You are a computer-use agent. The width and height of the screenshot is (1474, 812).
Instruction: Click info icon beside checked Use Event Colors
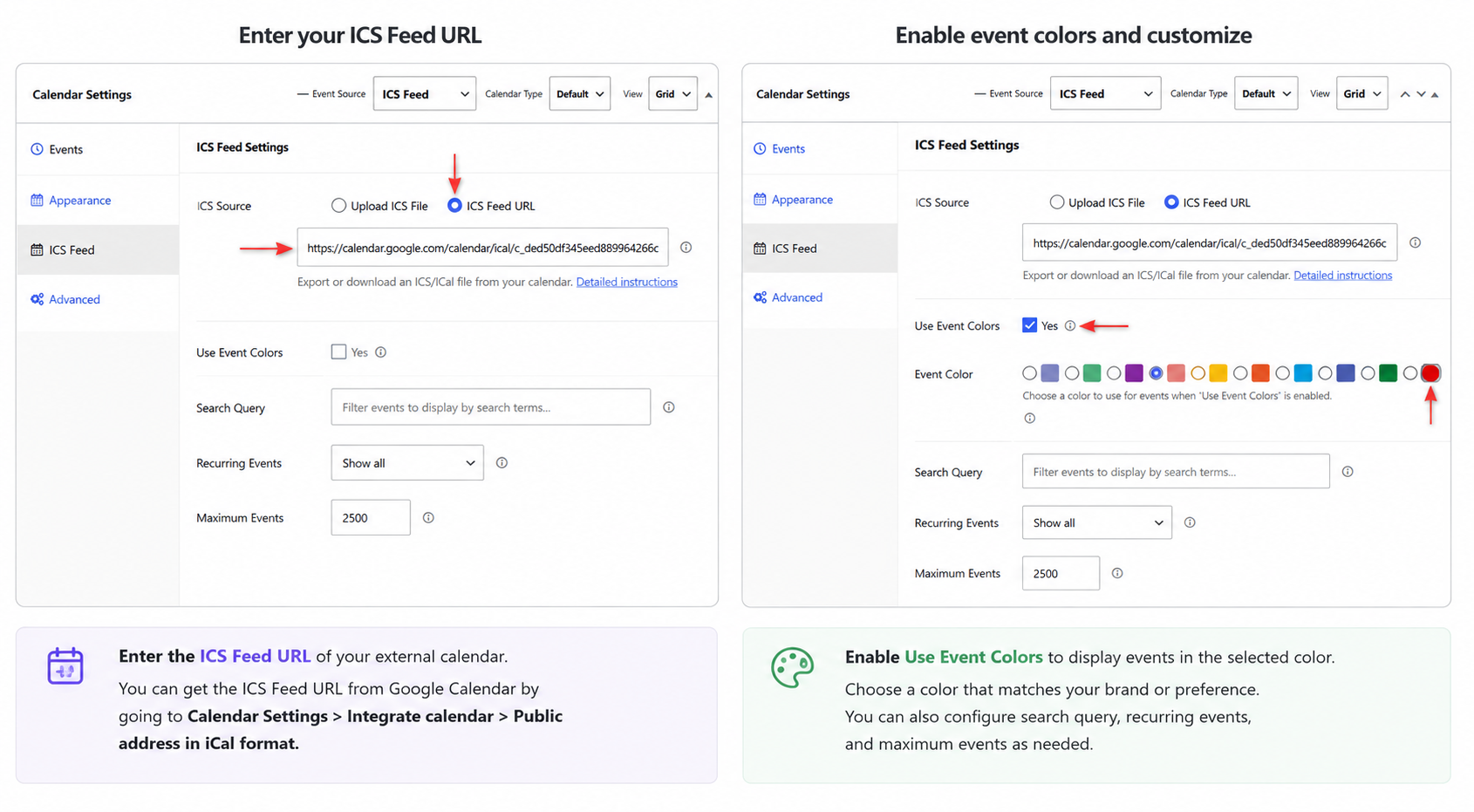click(x=1070, y=325)
